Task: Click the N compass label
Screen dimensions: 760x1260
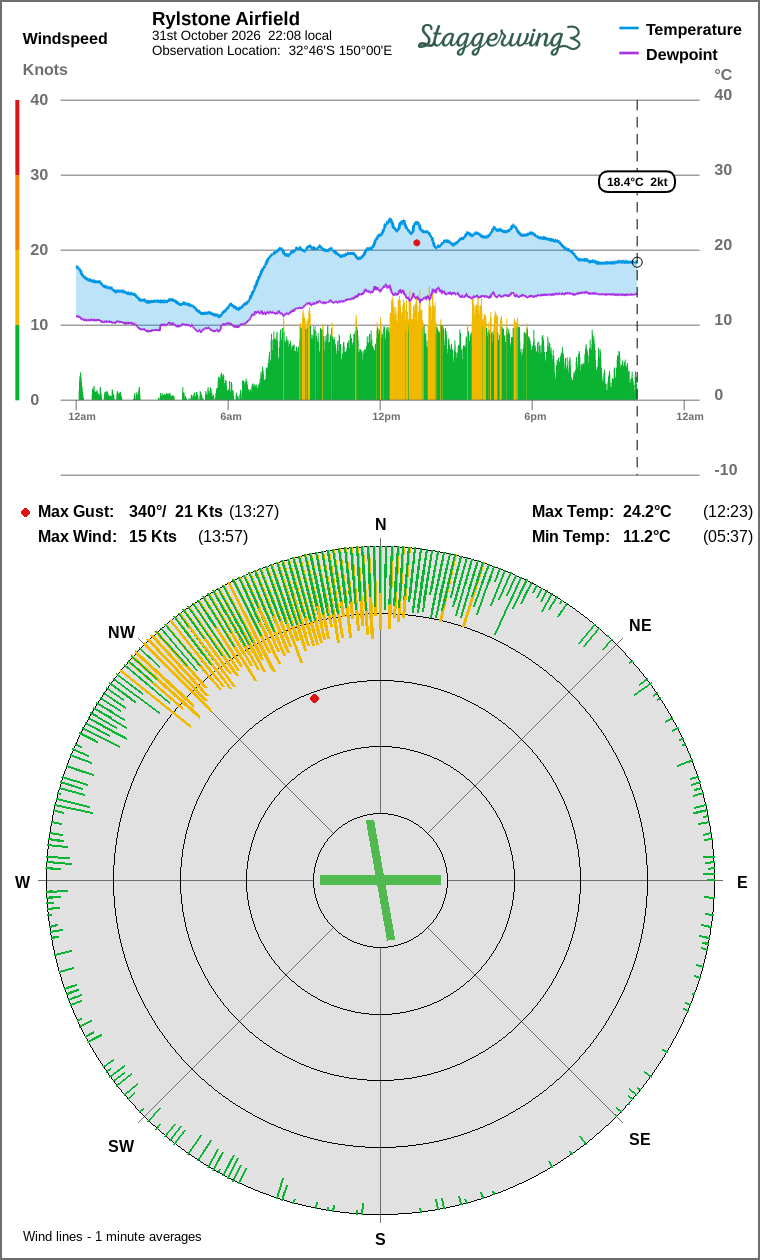Action: 380,525
